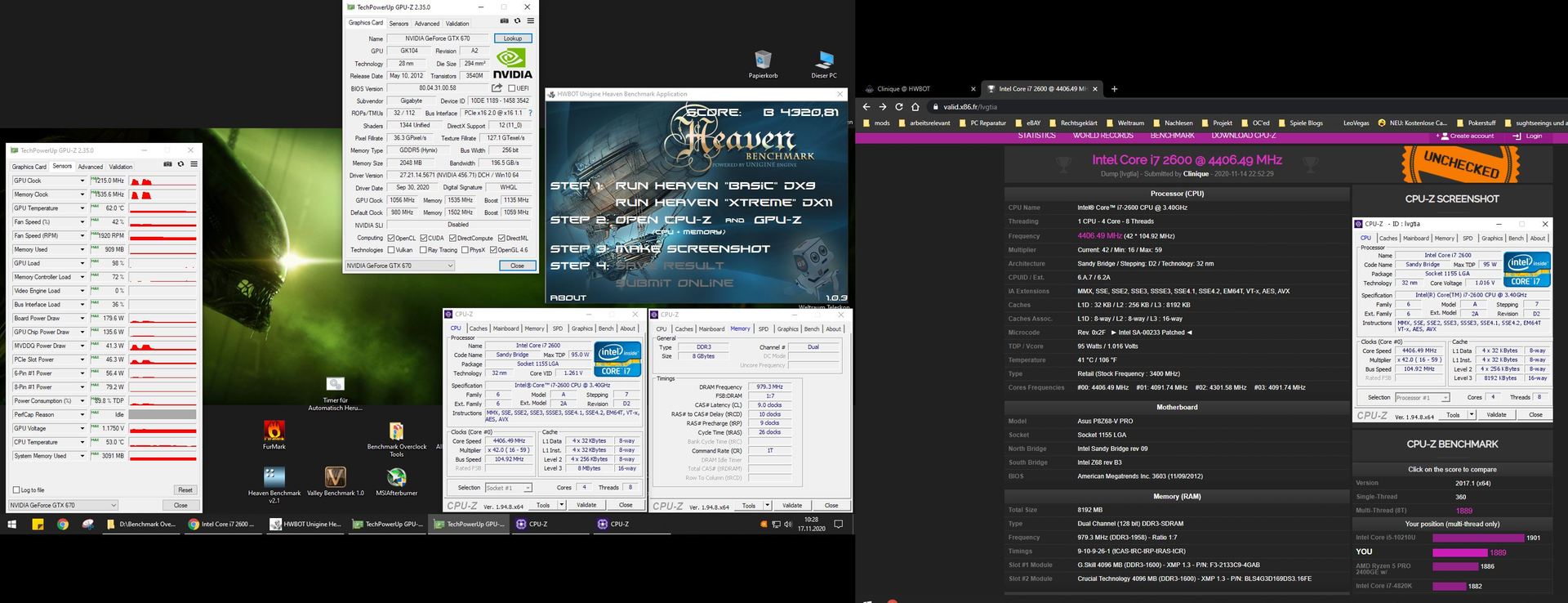Toggle the DirectCompute checkbox
This screenshot has height=603, width=1568.
(452, 238)
